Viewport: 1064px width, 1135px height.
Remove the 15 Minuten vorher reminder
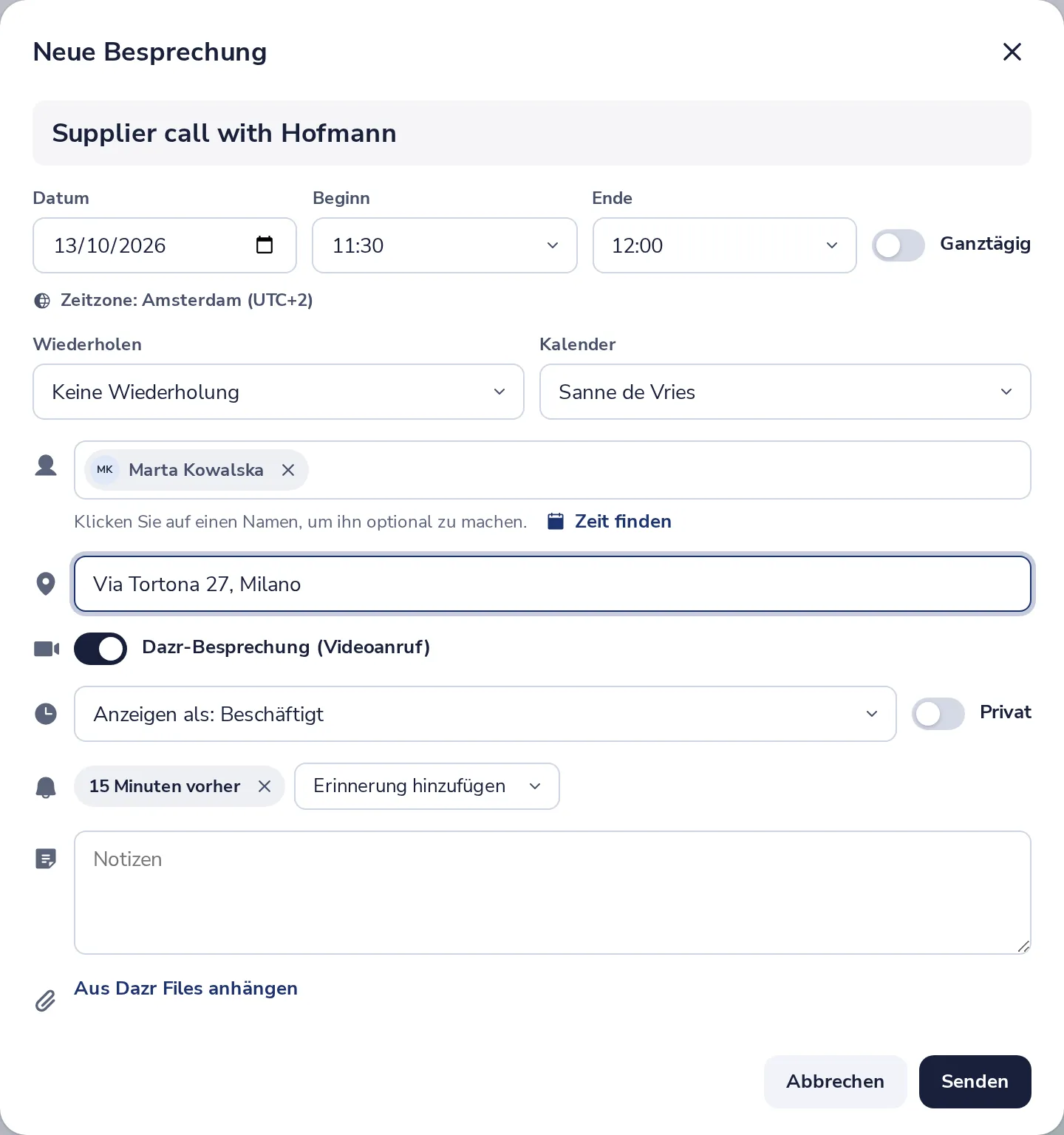(x=265, y=786)
